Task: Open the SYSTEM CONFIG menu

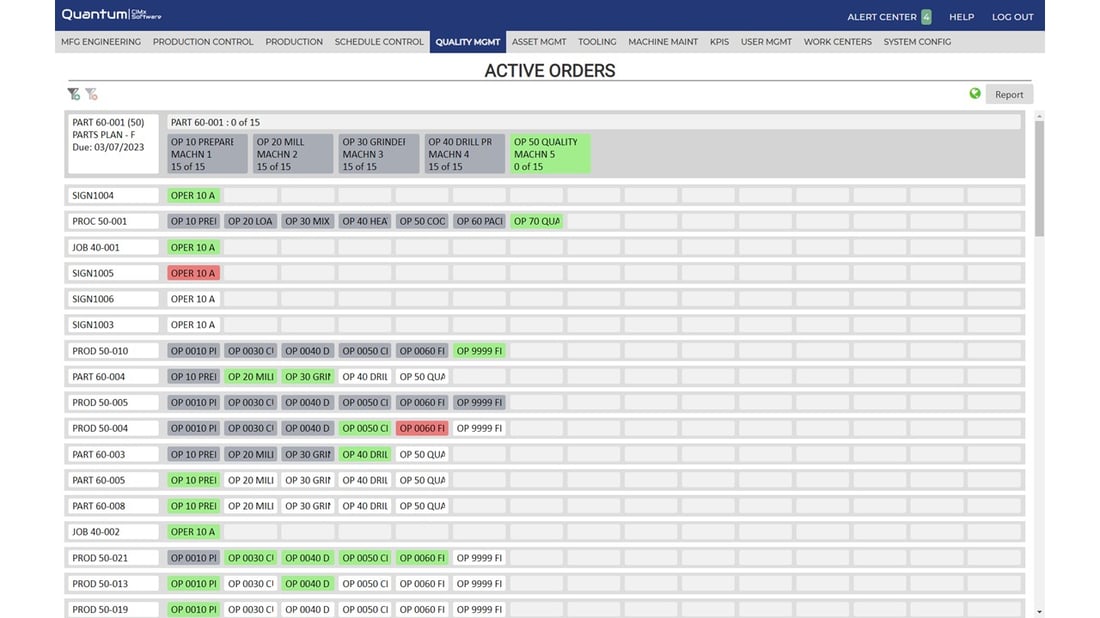Action: tap(917, 41)
